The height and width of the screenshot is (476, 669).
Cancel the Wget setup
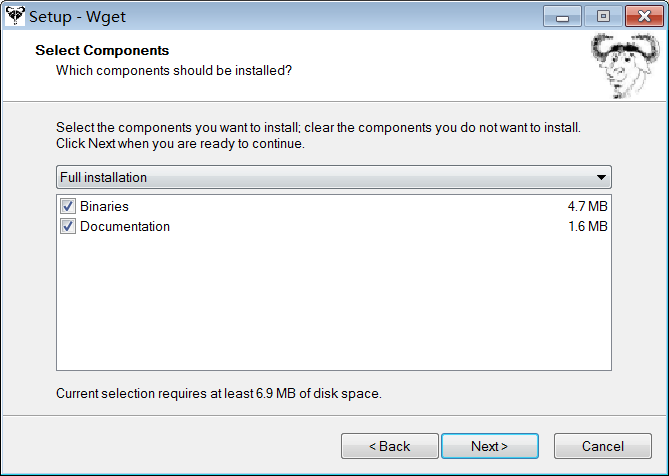(603, 446)
